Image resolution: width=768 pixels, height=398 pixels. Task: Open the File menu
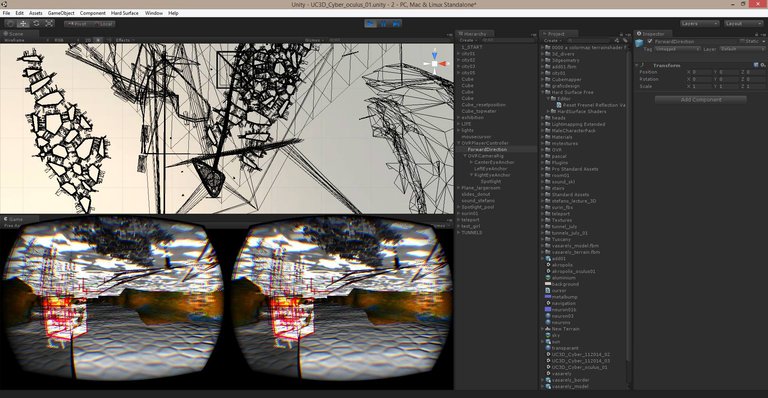(6, 13)
